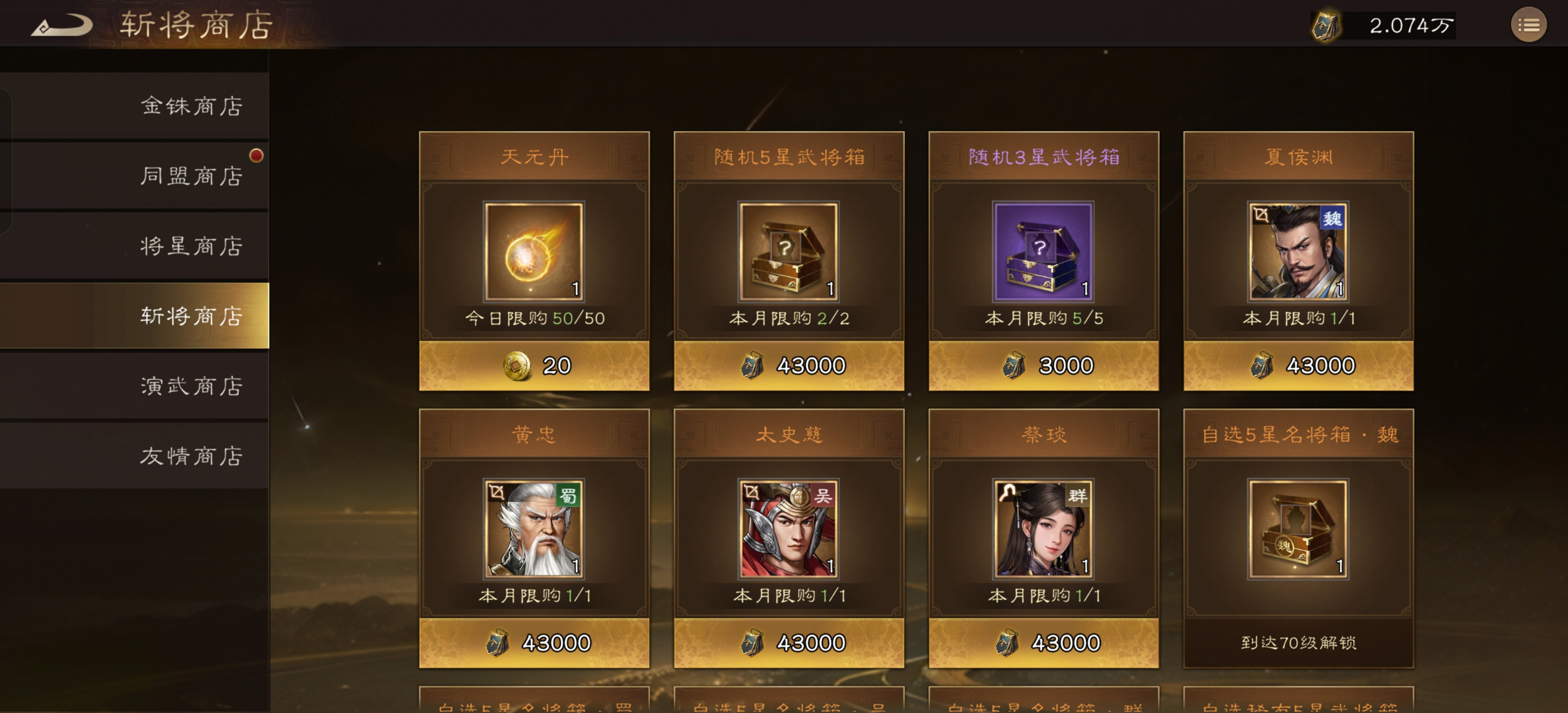Image resolution: width=1568 pixels, height=713 pixels.
Task: Tap the 蔡琰 general portrait
Action: click(1043, 528)
